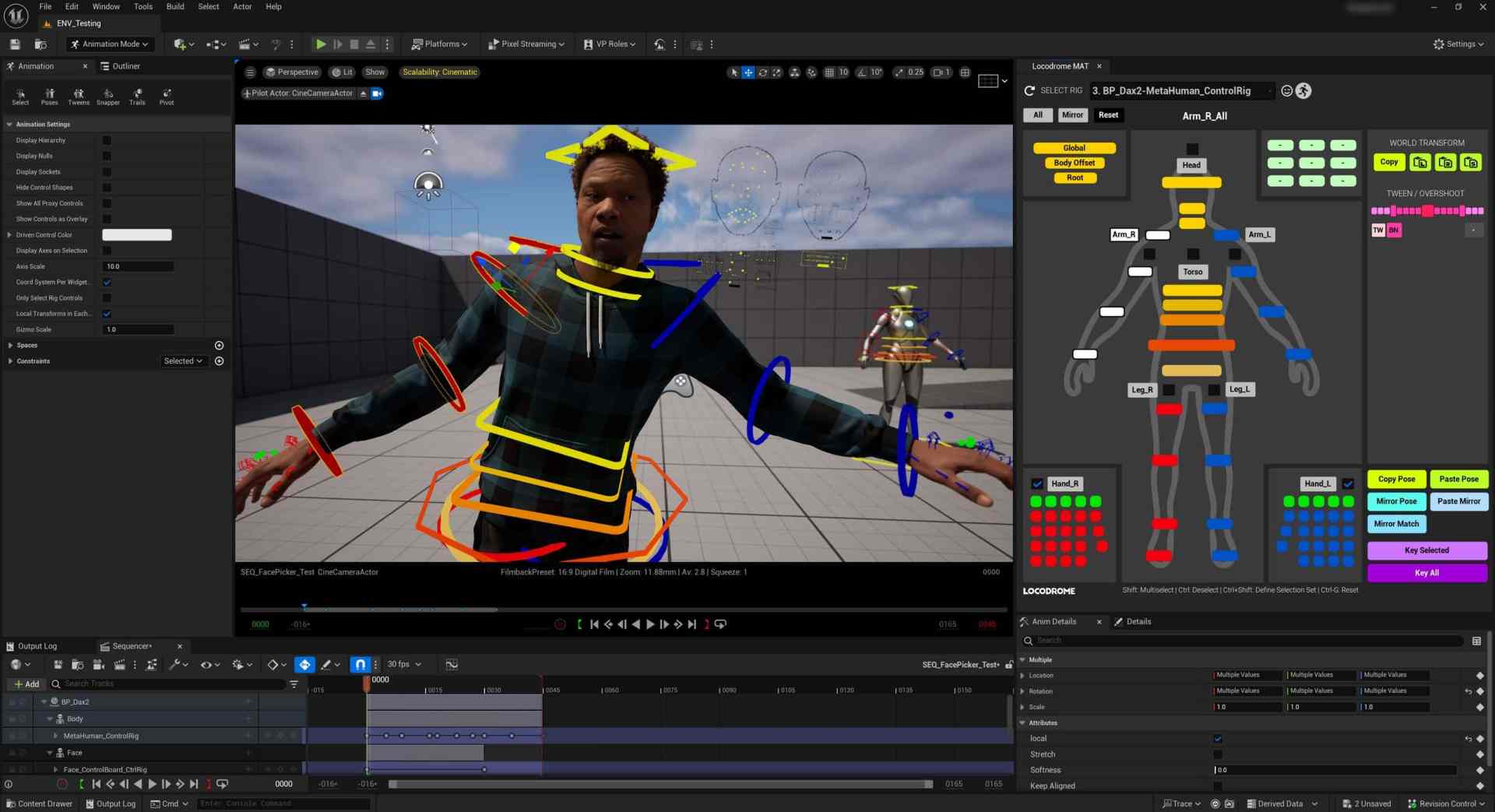The height and width of the screenshot is (812, 1495).
Task: Open the Trails tool
Action: pyautogui.click(x=137, y=97)
